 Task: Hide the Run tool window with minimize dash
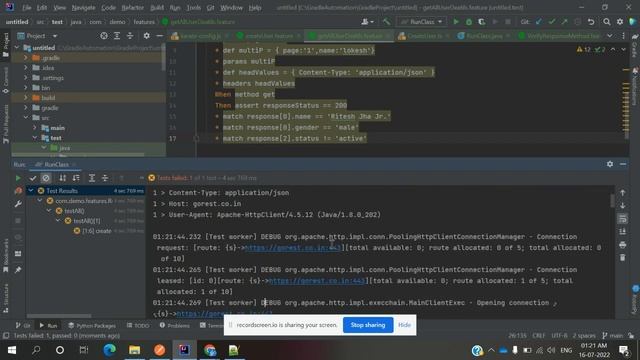(623, 164)
